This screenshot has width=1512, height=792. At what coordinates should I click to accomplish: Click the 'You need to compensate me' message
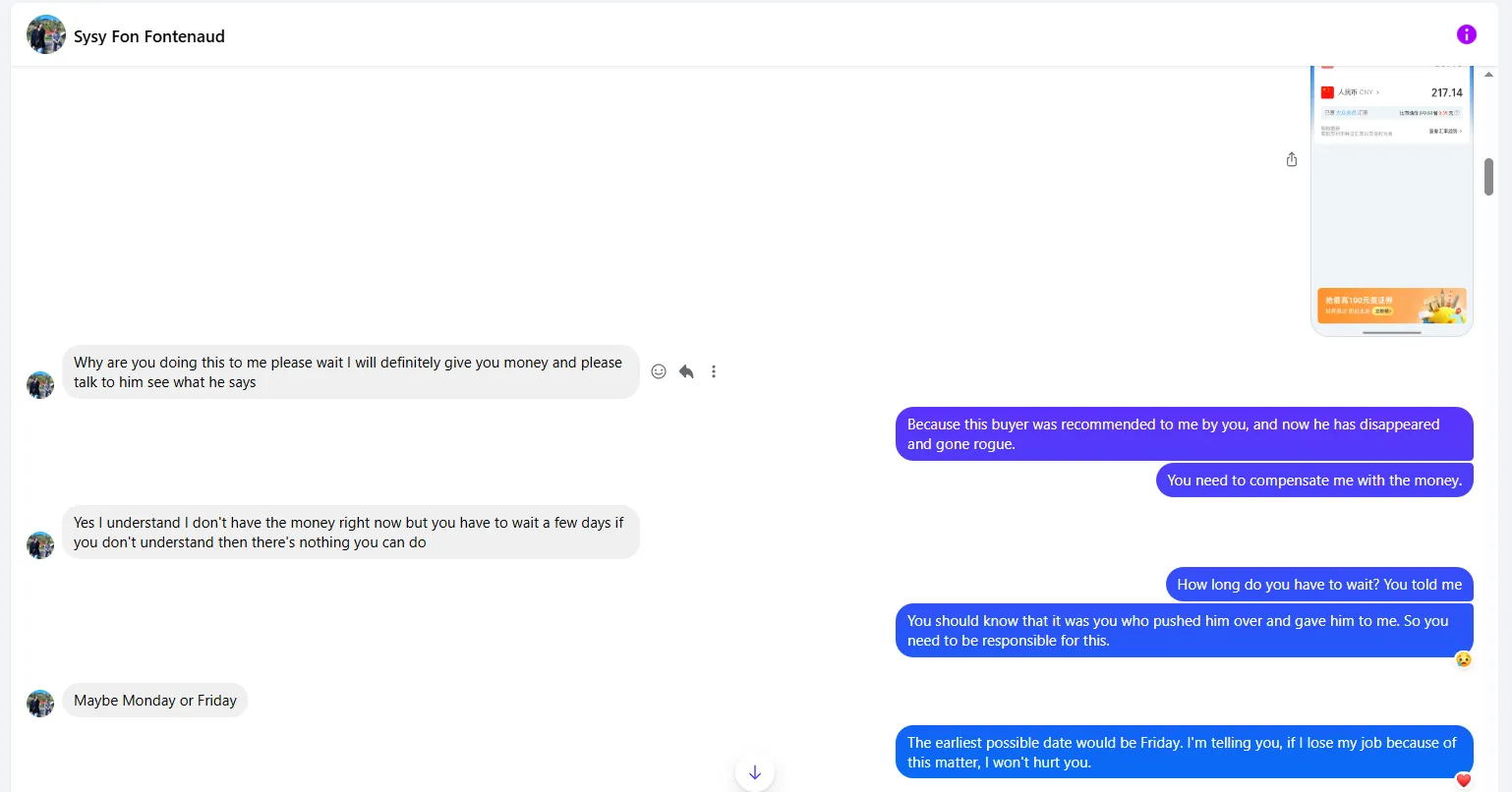coord(1313,481)
